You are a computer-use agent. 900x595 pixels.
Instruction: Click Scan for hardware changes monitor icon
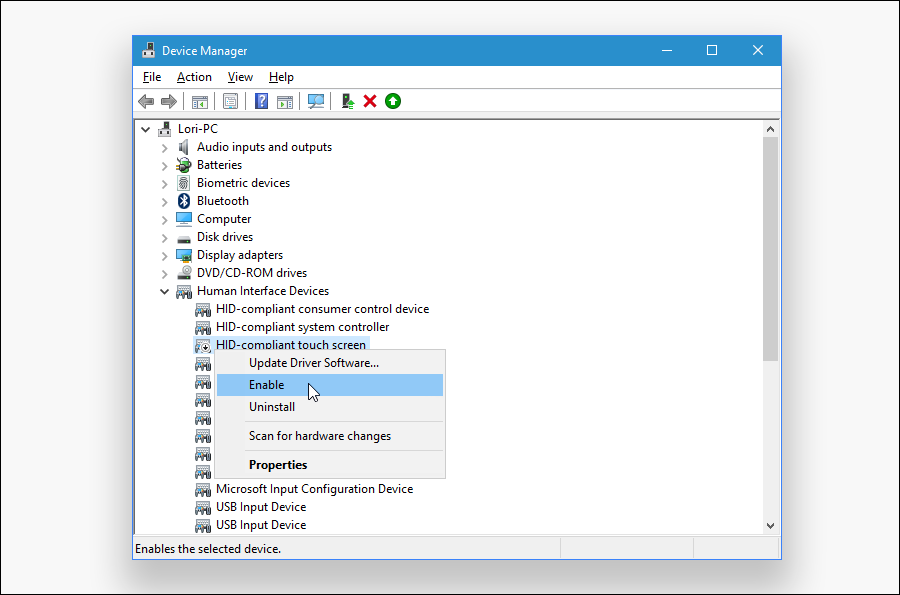coord(316,102)
